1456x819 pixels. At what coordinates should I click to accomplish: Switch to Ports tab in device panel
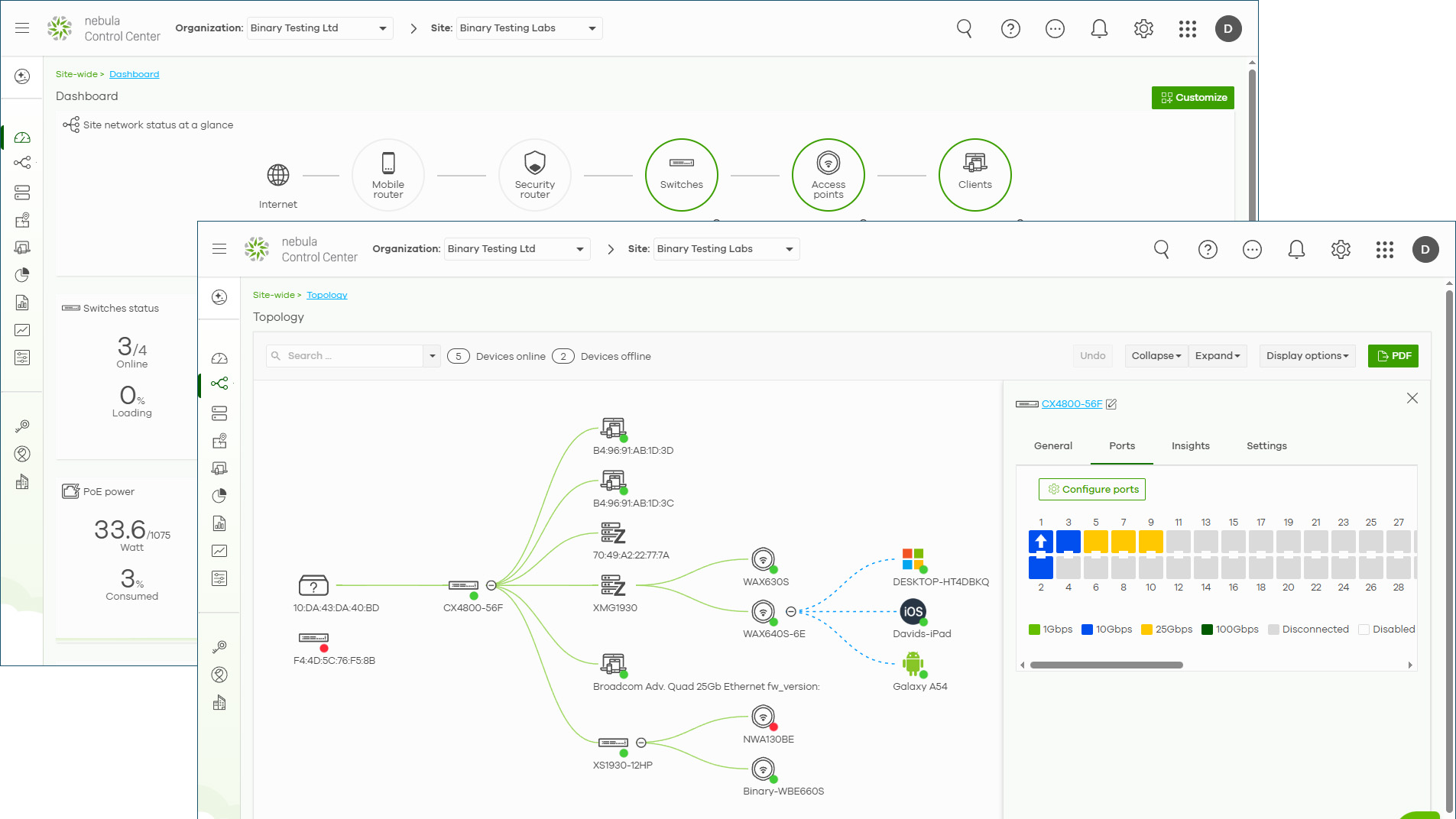(x=1122, y=446)
